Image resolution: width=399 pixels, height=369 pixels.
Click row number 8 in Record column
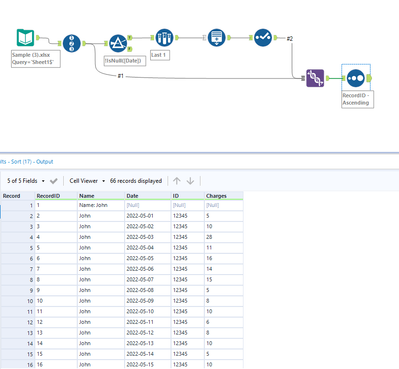tap(17, 280)
